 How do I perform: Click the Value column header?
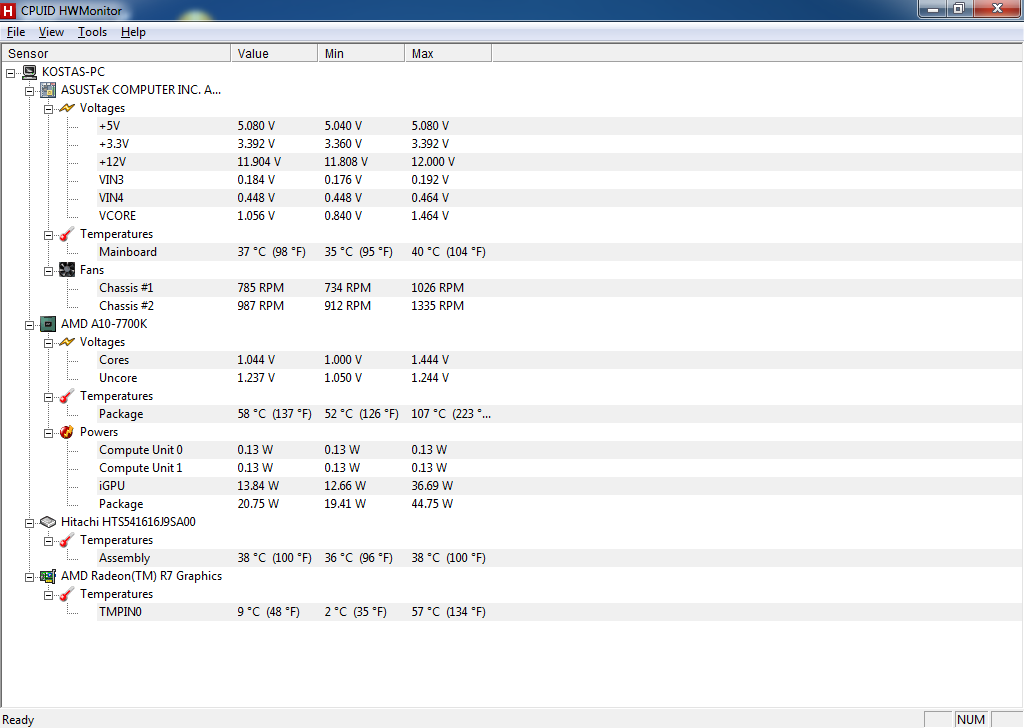click(274, 54)
